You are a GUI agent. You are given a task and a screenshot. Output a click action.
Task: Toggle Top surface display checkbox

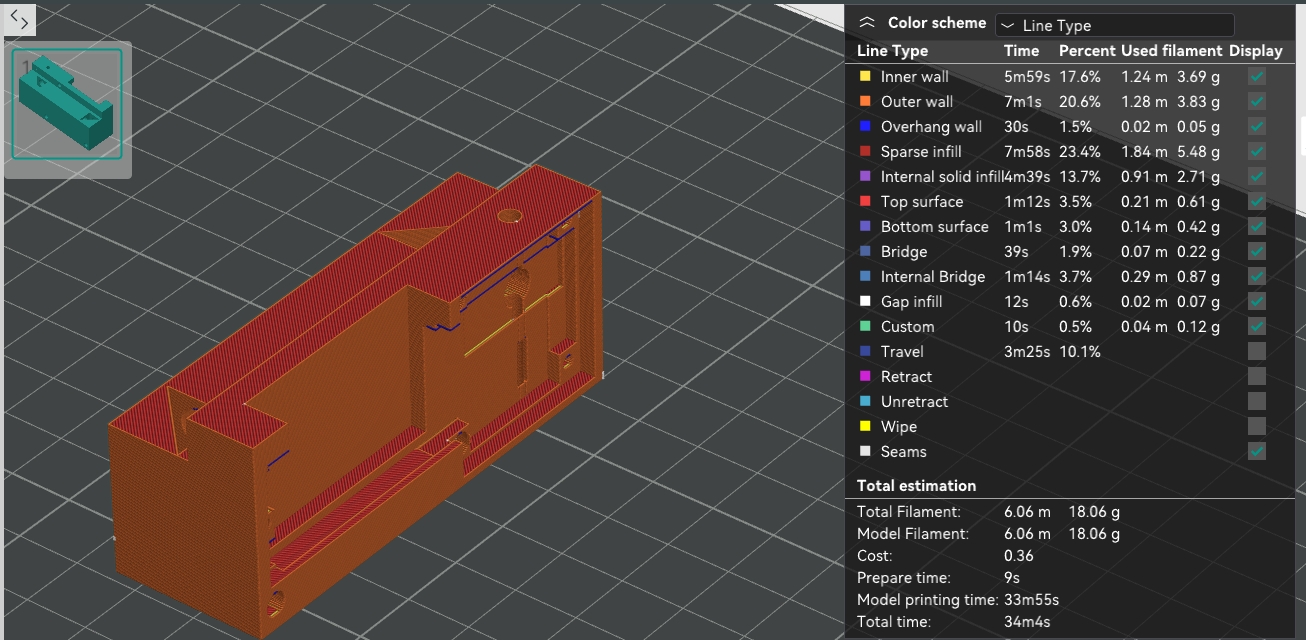click(x=1257, y=201)
